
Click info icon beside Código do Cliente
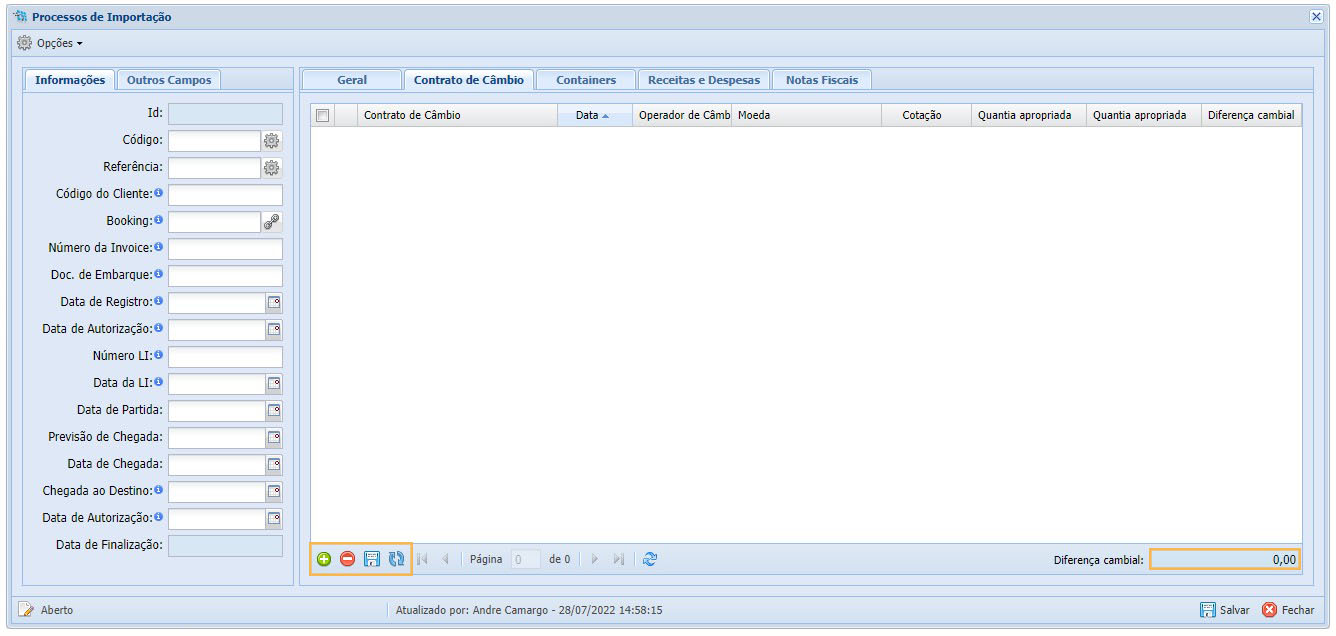coord(159,192)
